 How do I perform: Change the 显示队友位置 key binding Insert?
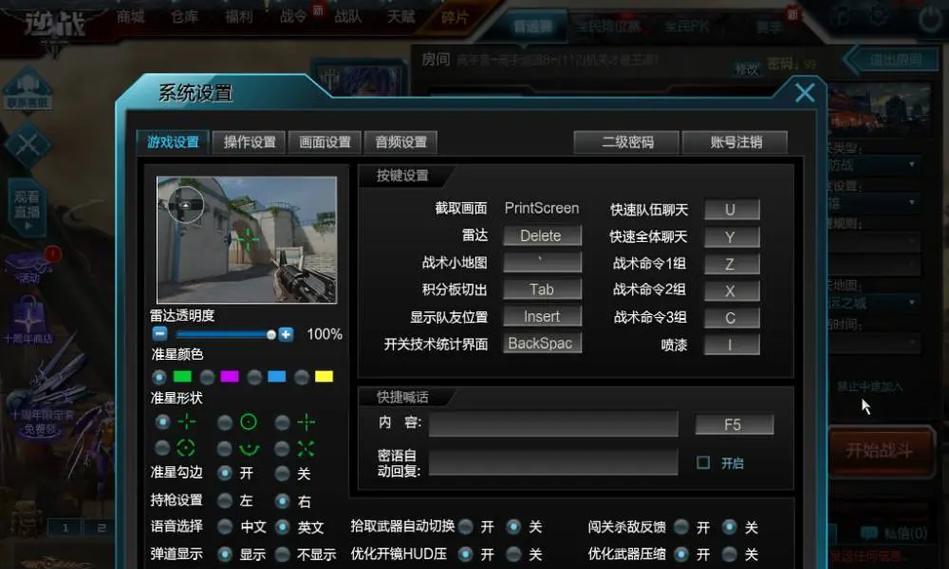coord(542,316)
